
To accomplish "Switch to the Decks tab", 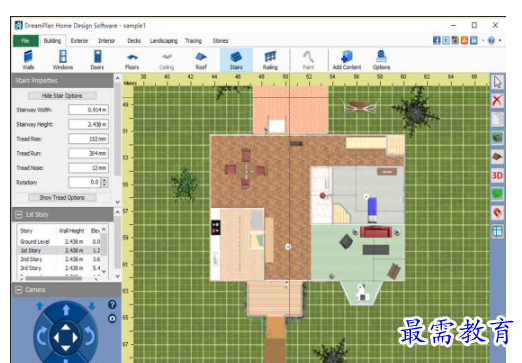I will pos(134,41).
